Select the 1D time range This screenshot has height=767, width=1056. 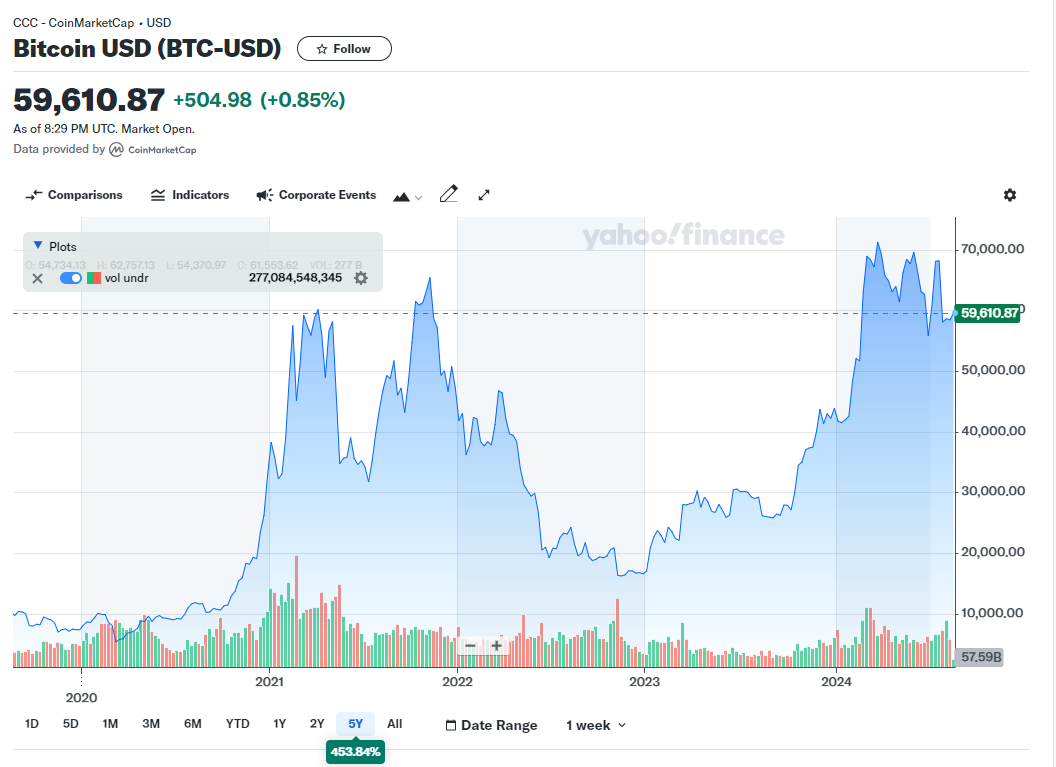coord(32,724)
